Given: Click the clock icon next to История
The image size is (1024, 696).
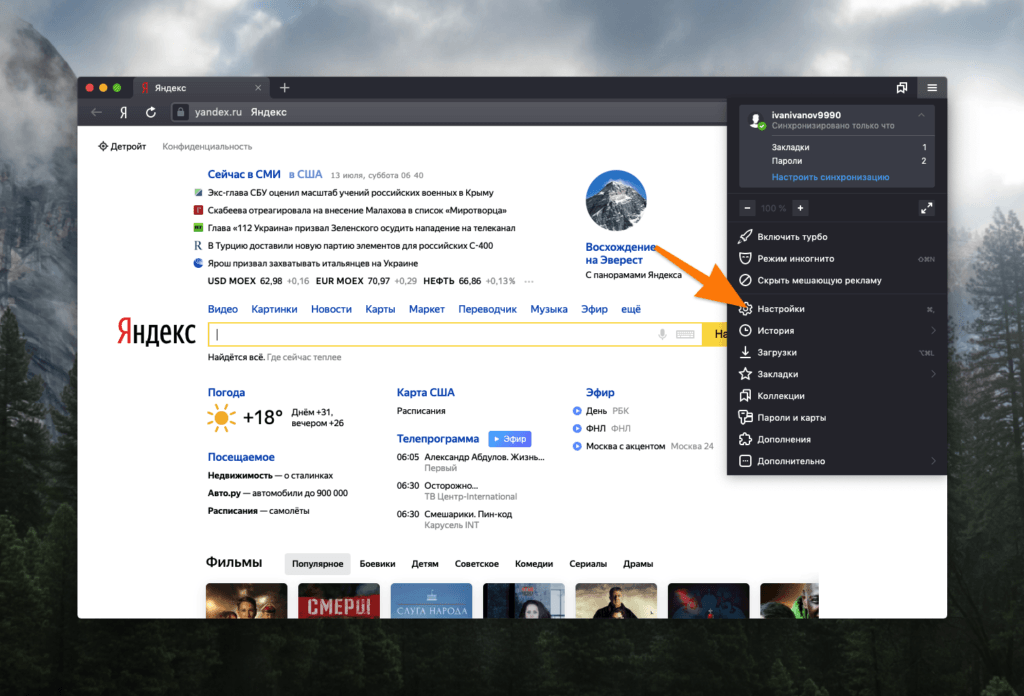Looking at the screenshot, I should tap(745, 330).
